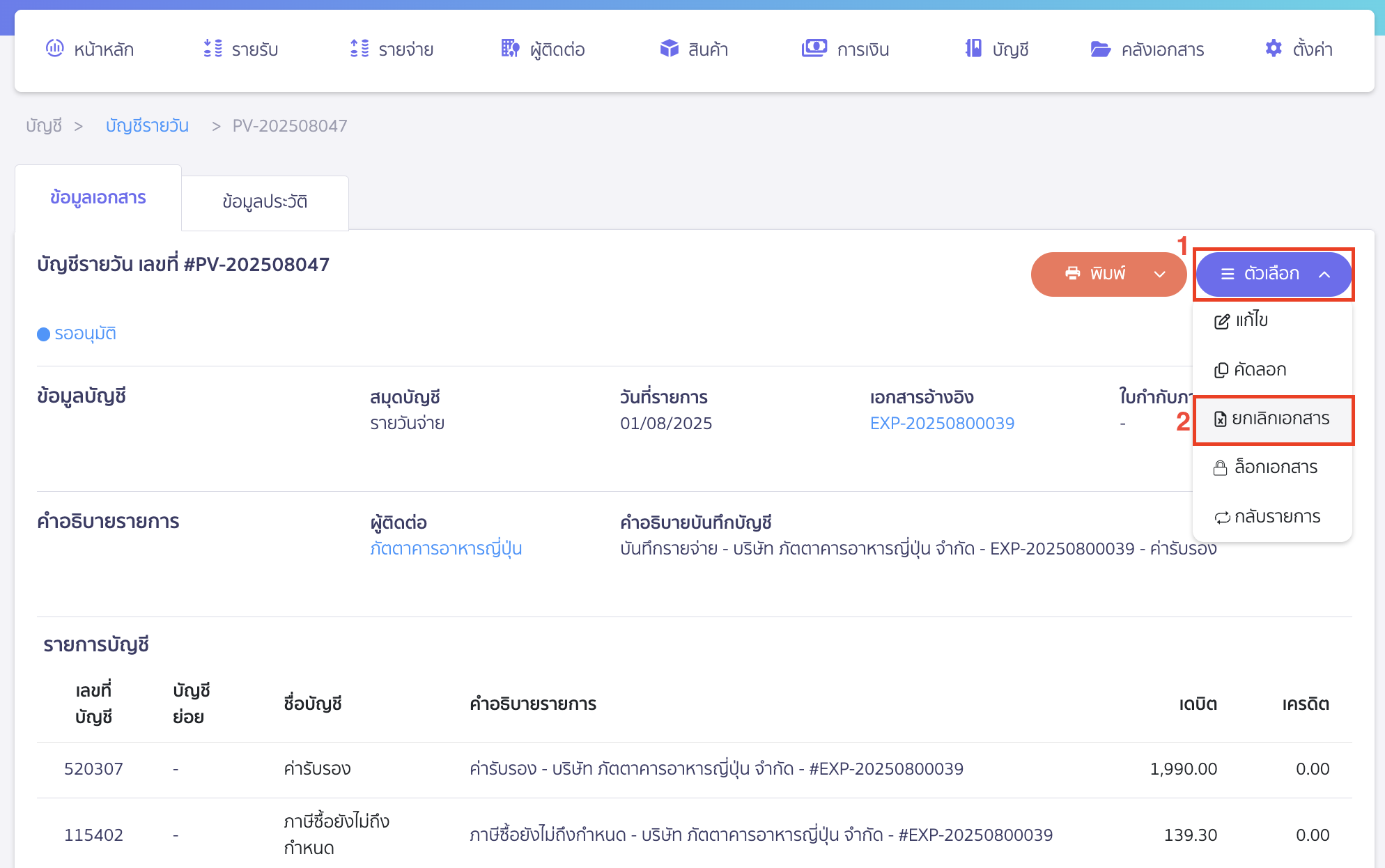
Task: Select the pencil icon beside แก้ไข
Action: click(1221, 321)
